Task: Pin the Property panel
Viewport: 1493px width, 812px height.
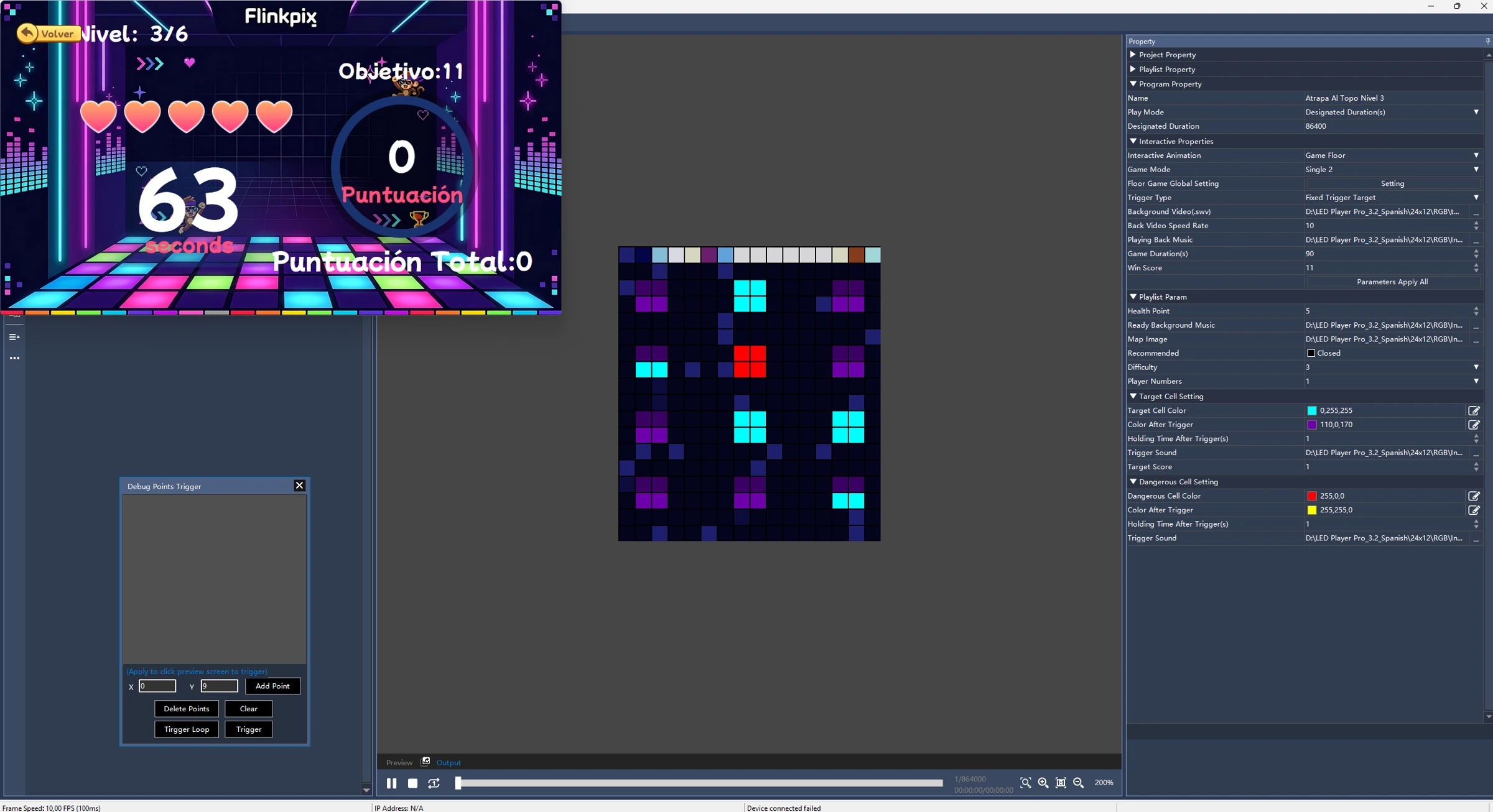Action: point(1487,41)
